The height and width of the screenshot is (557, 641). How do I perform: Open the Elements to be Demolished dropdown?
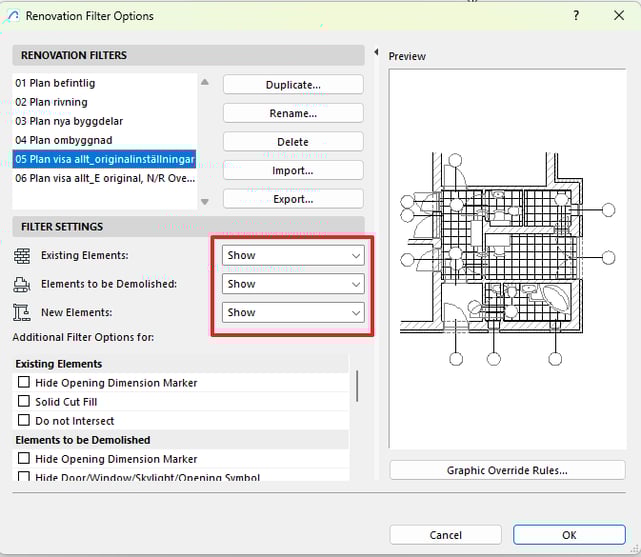coord(293,284)
